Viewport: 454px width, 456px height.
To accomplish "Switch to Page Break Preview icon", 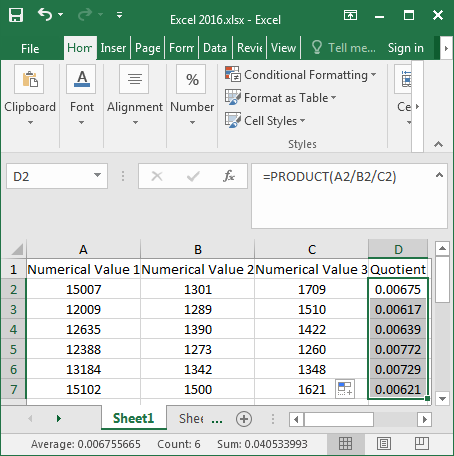I will point(422,444).
